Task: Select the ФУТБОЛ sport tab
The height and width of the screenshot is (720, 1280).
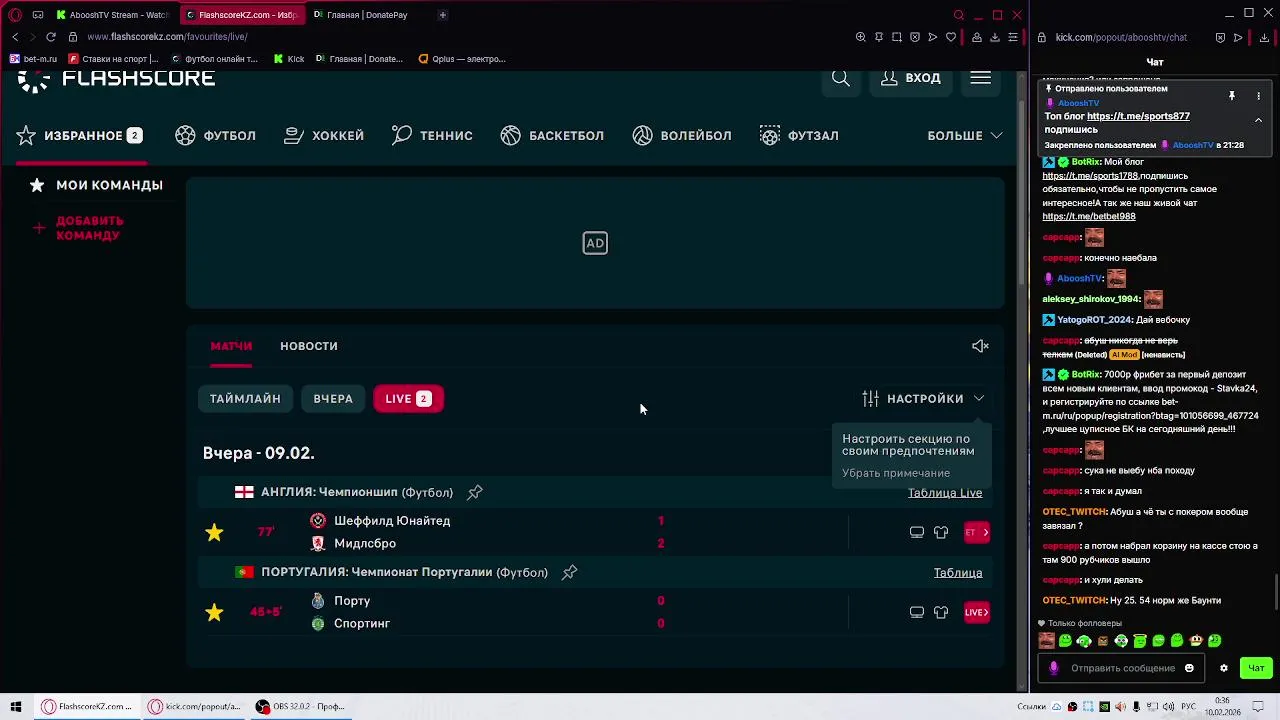Action: 215,135
